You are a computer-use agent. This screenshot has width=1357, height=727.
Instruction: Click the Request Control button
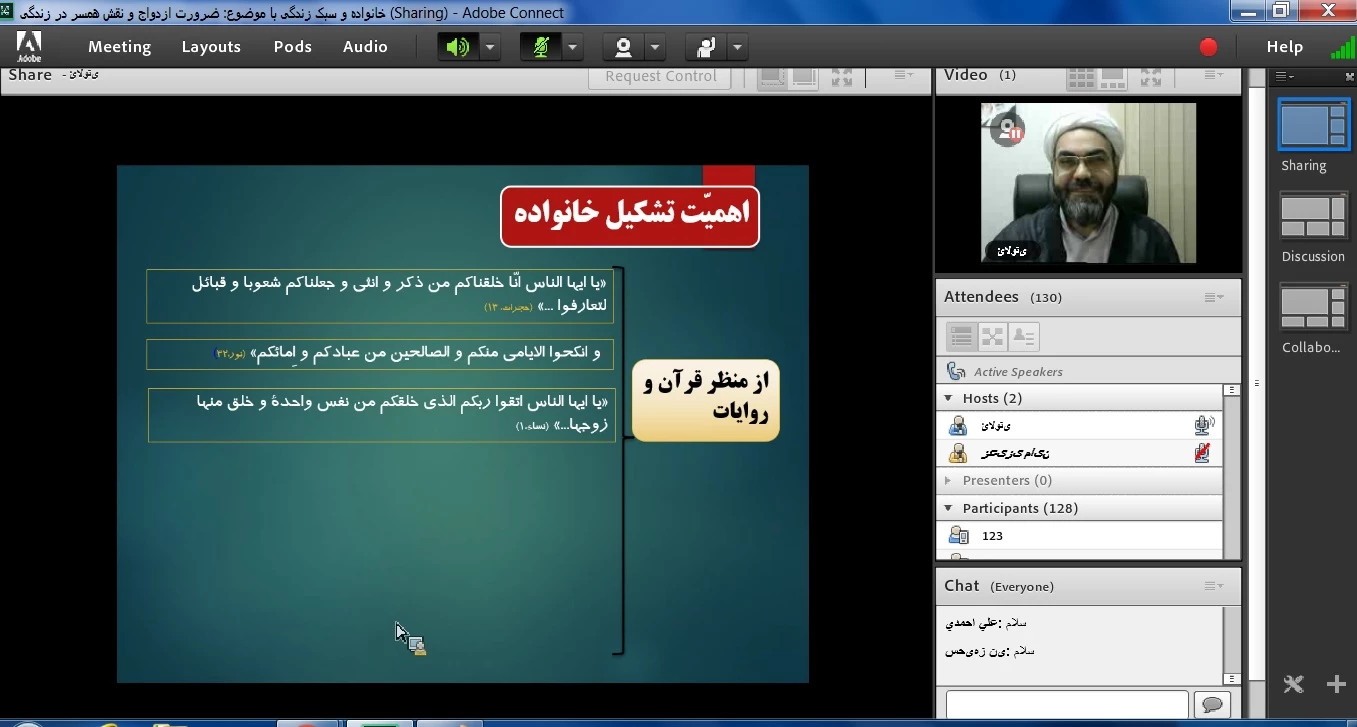click(x=660, y=76)
